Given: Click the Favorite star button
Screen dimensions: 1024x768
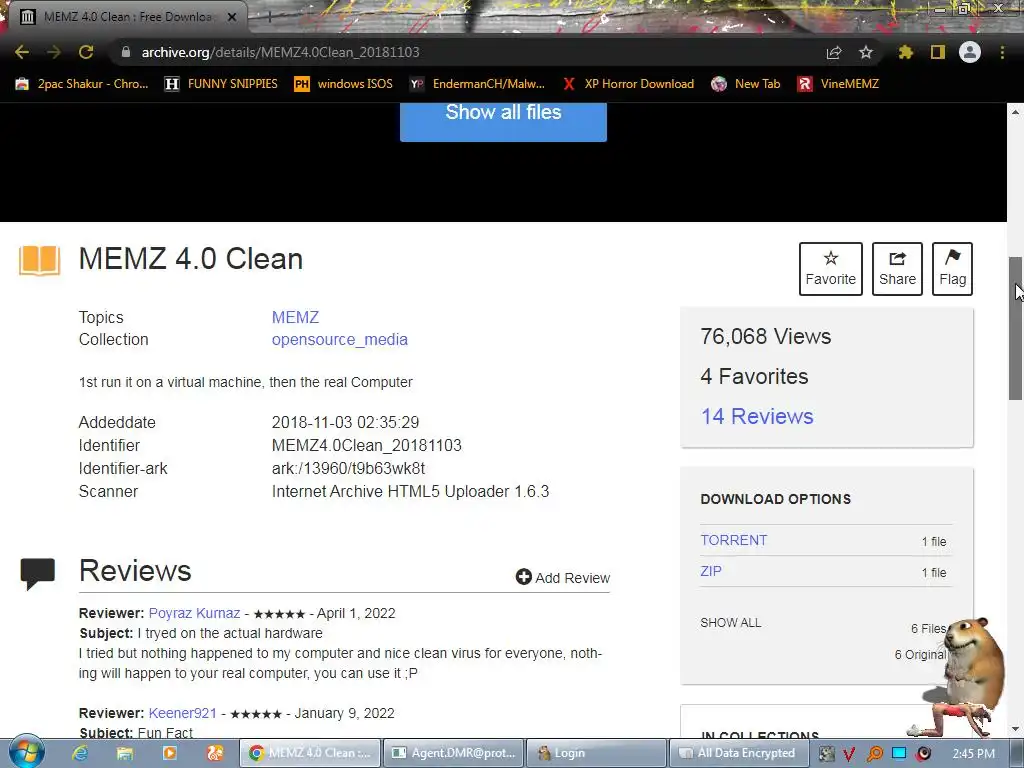Looking at the screenshot, I should tap(831, 268).
